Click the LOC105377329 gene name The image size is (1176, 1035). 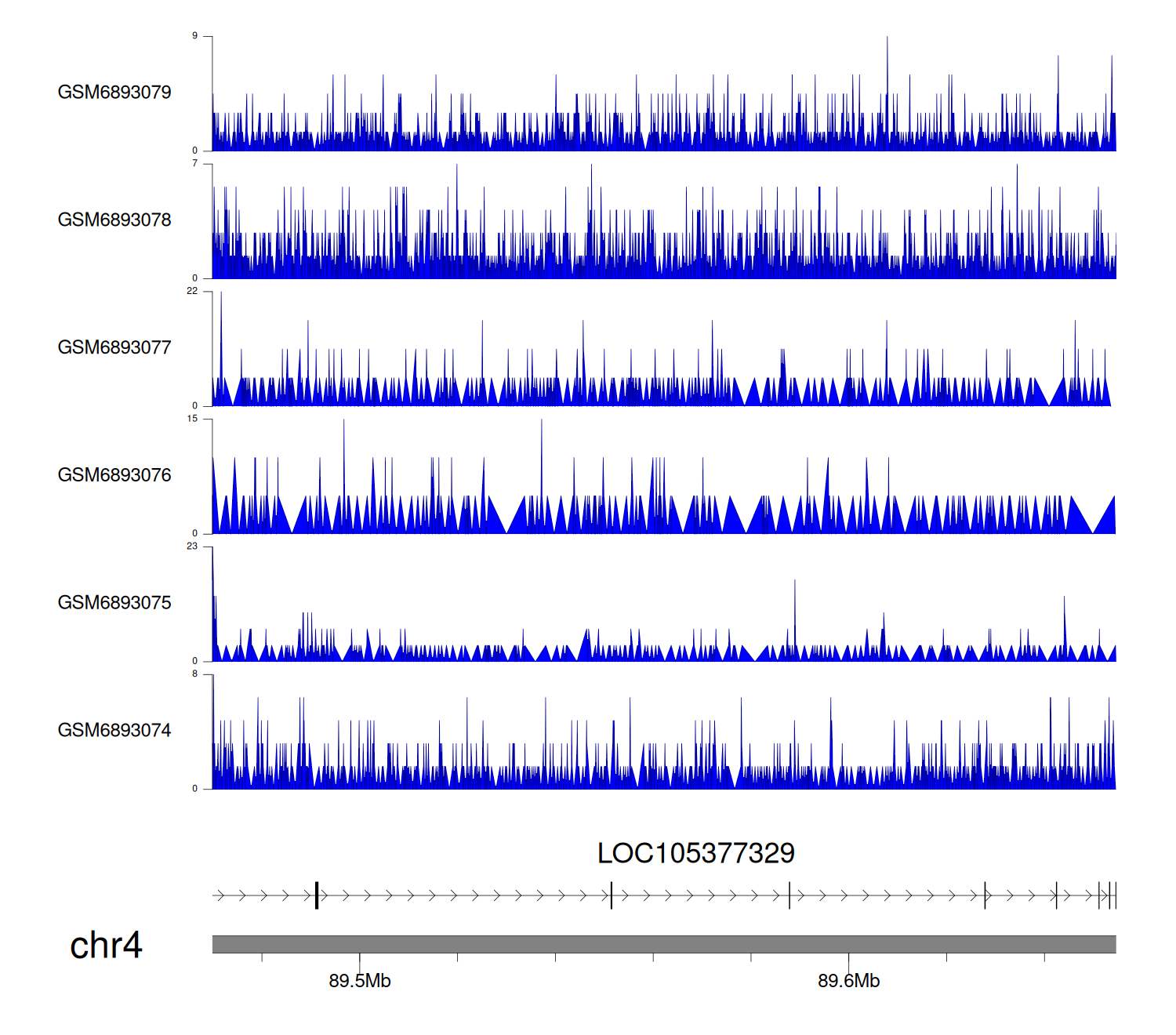(695, 853)
